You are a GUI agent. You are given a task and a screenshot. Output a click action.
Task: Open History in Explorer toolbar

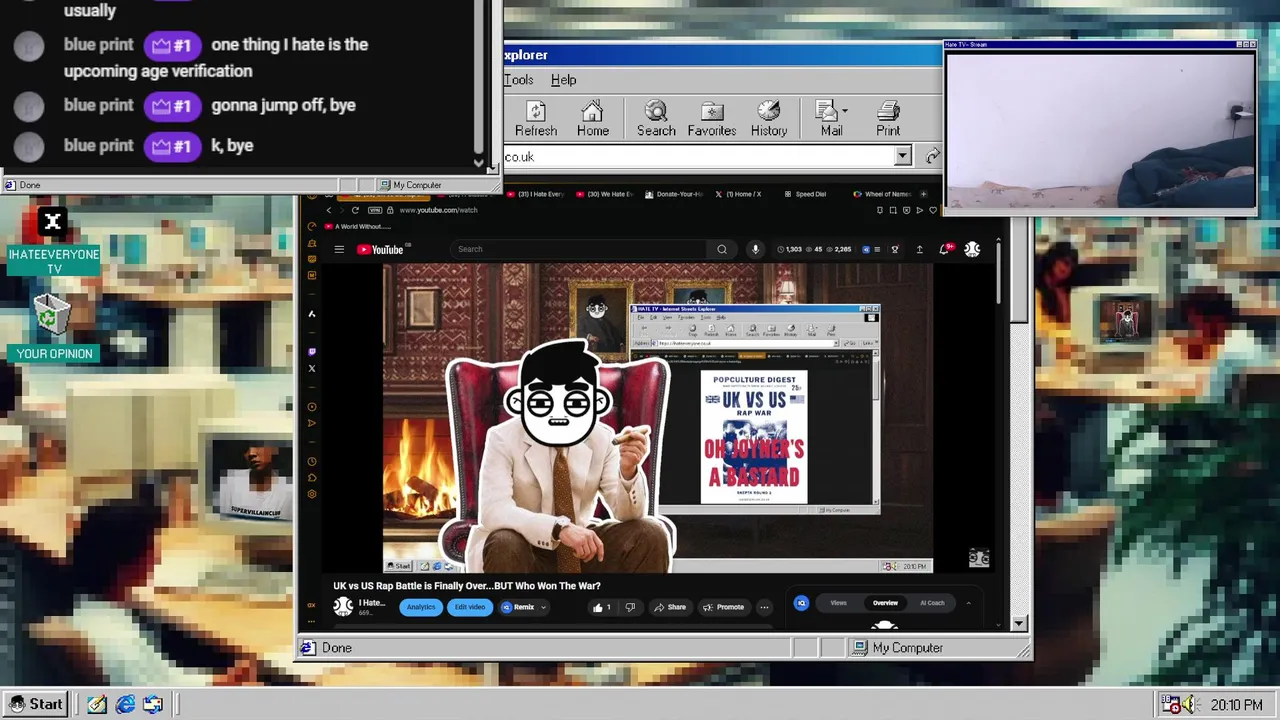click(x=769, y=119)
